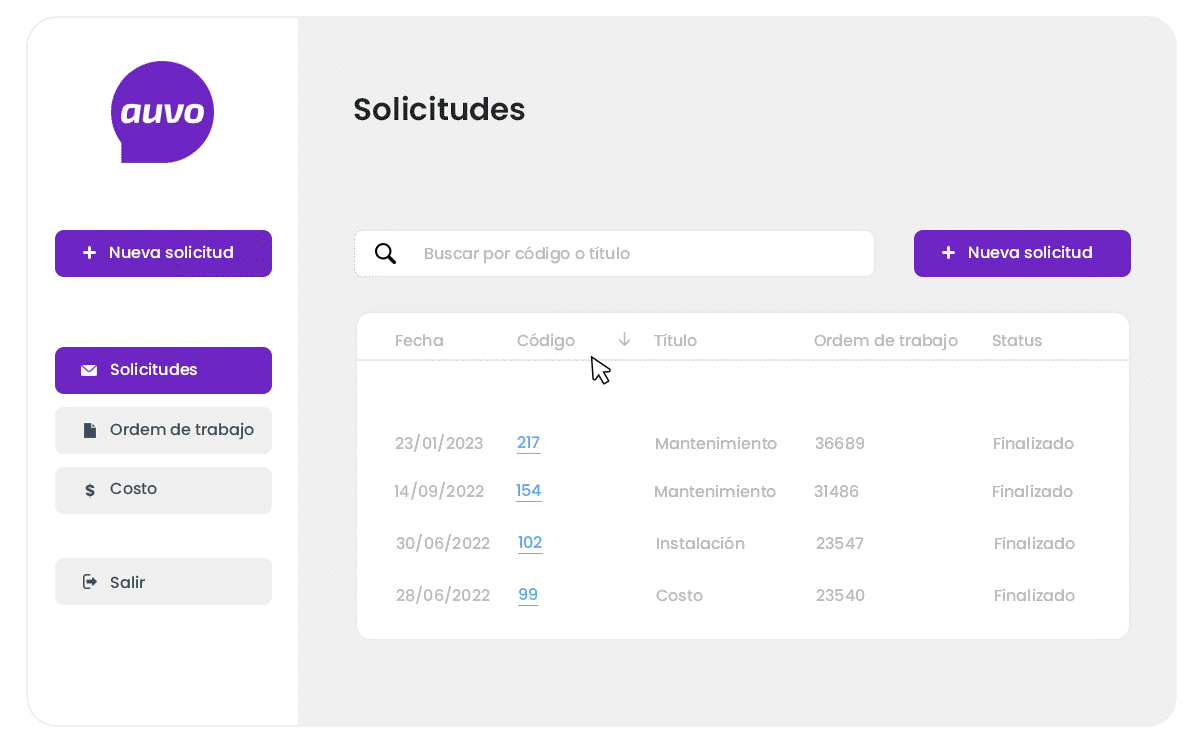Image resolution: width=1200 pixels, height=740 pixels.
Task: Click the Salir exit arrow icon
Action: [x=89, y=582]
